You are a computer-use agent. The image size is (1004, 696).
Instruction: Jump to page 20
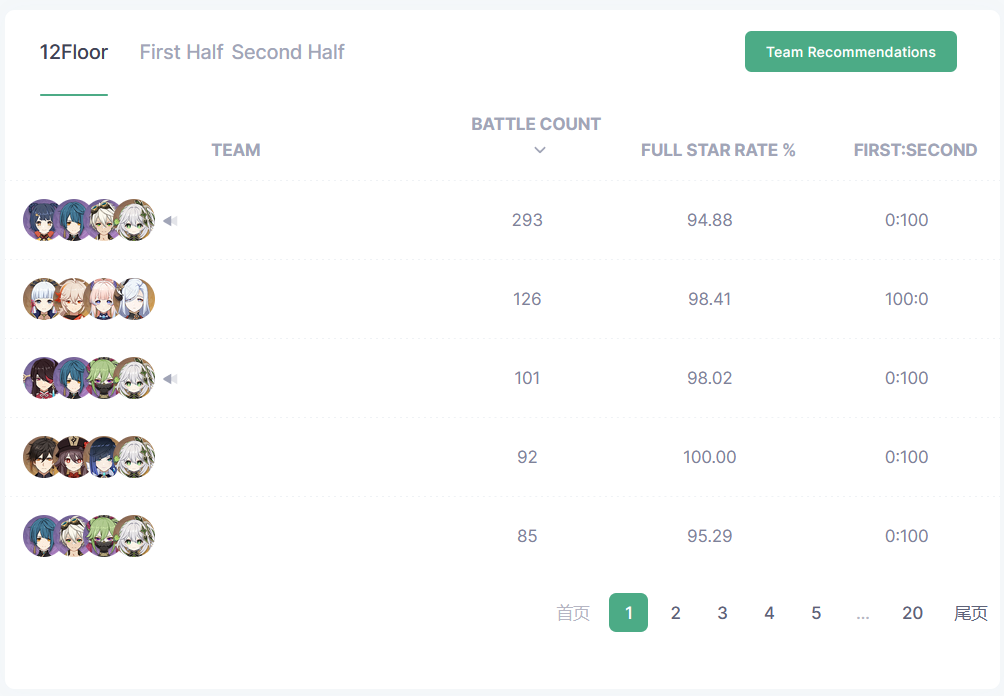[912, 613]
